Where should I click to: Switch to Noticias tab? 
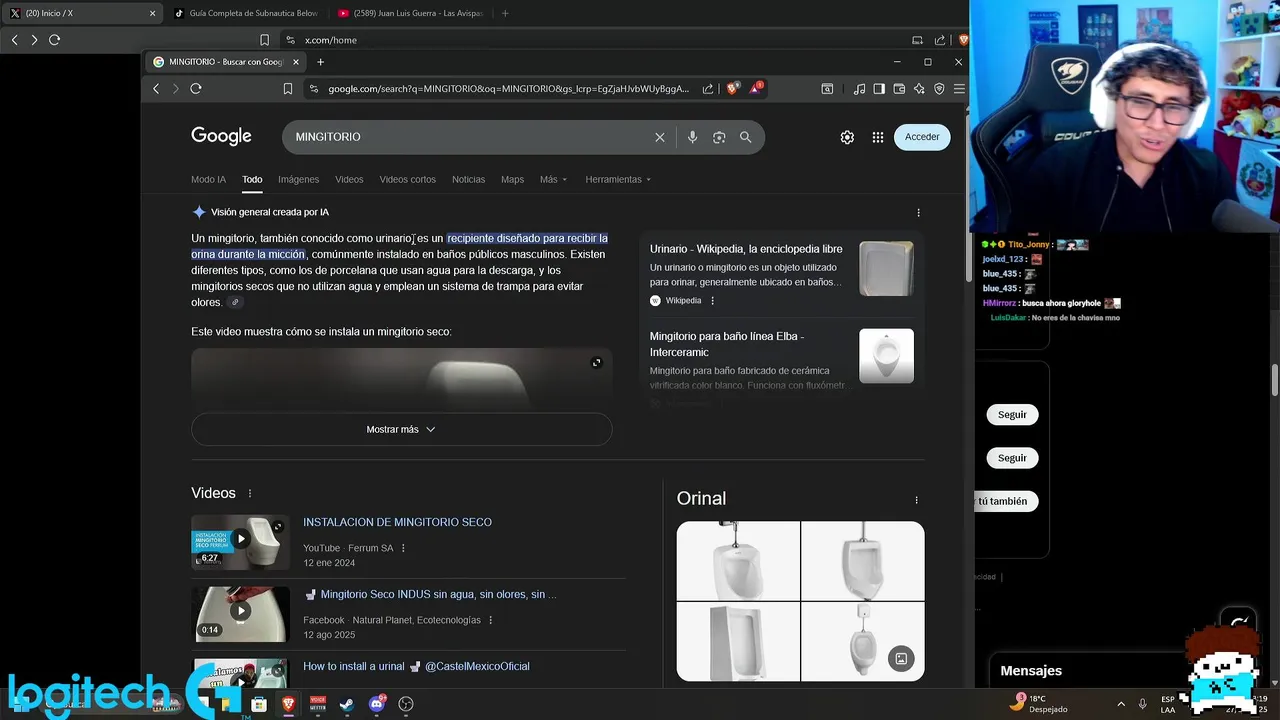(468, 180)
